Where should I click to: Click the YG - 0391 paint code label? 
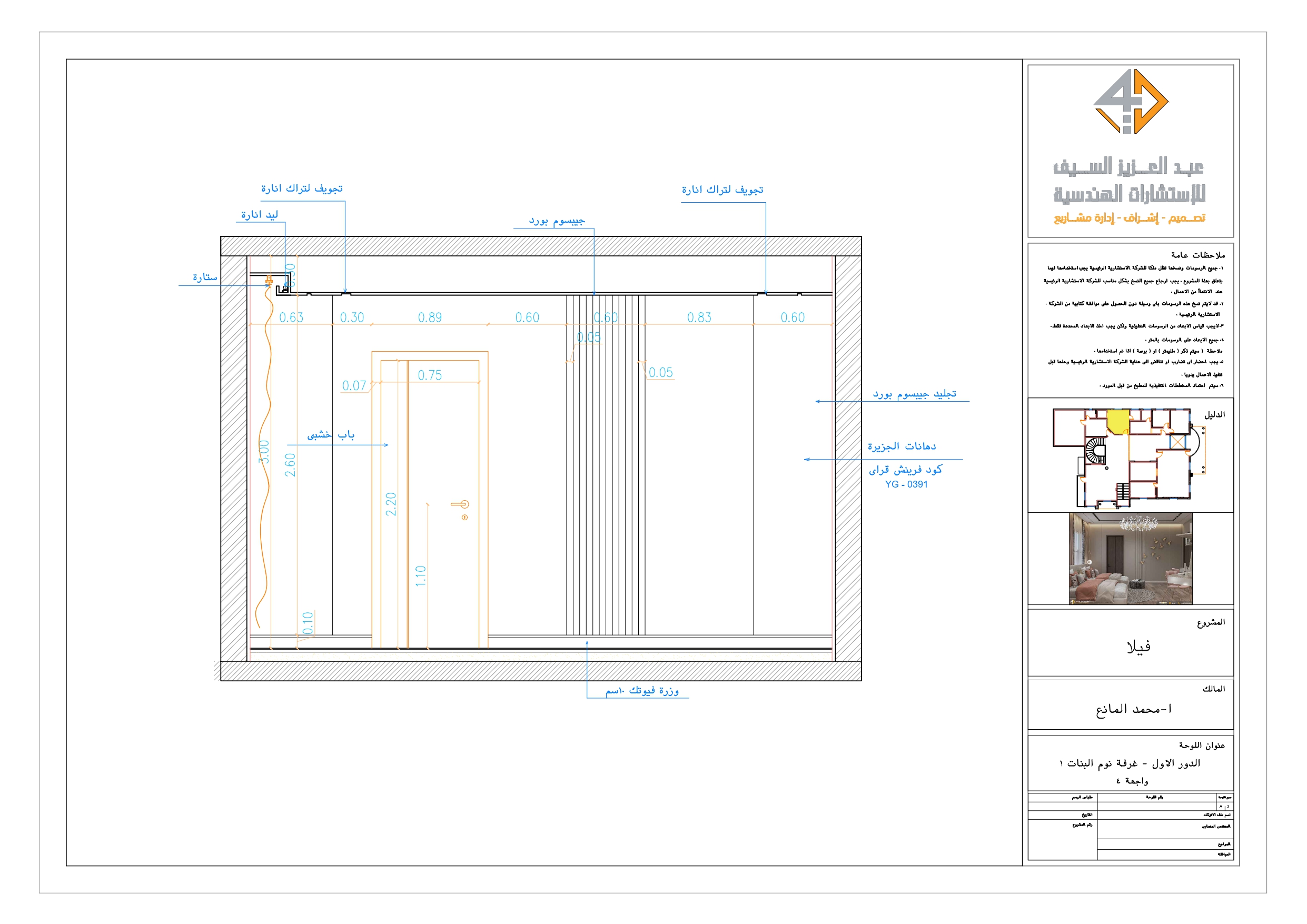[906, 484]
